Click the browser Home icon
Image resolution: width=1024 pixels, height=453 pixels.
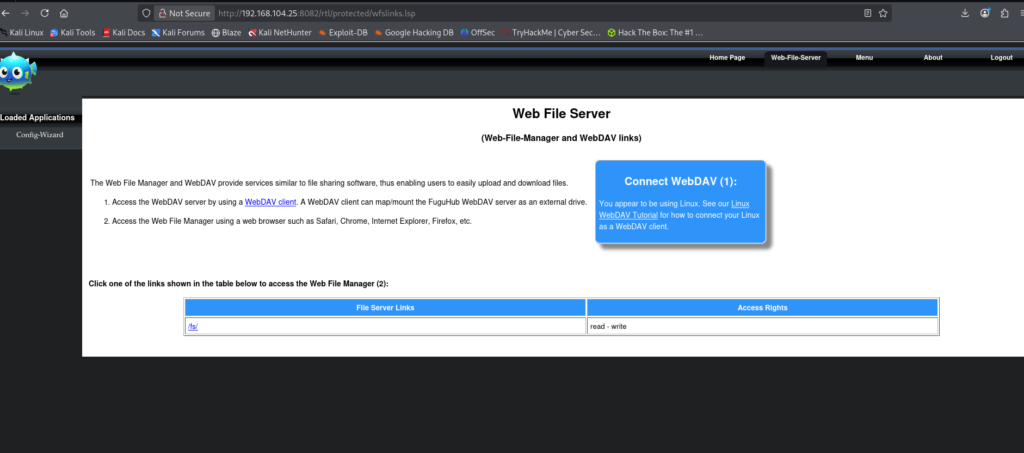point(65,13)
